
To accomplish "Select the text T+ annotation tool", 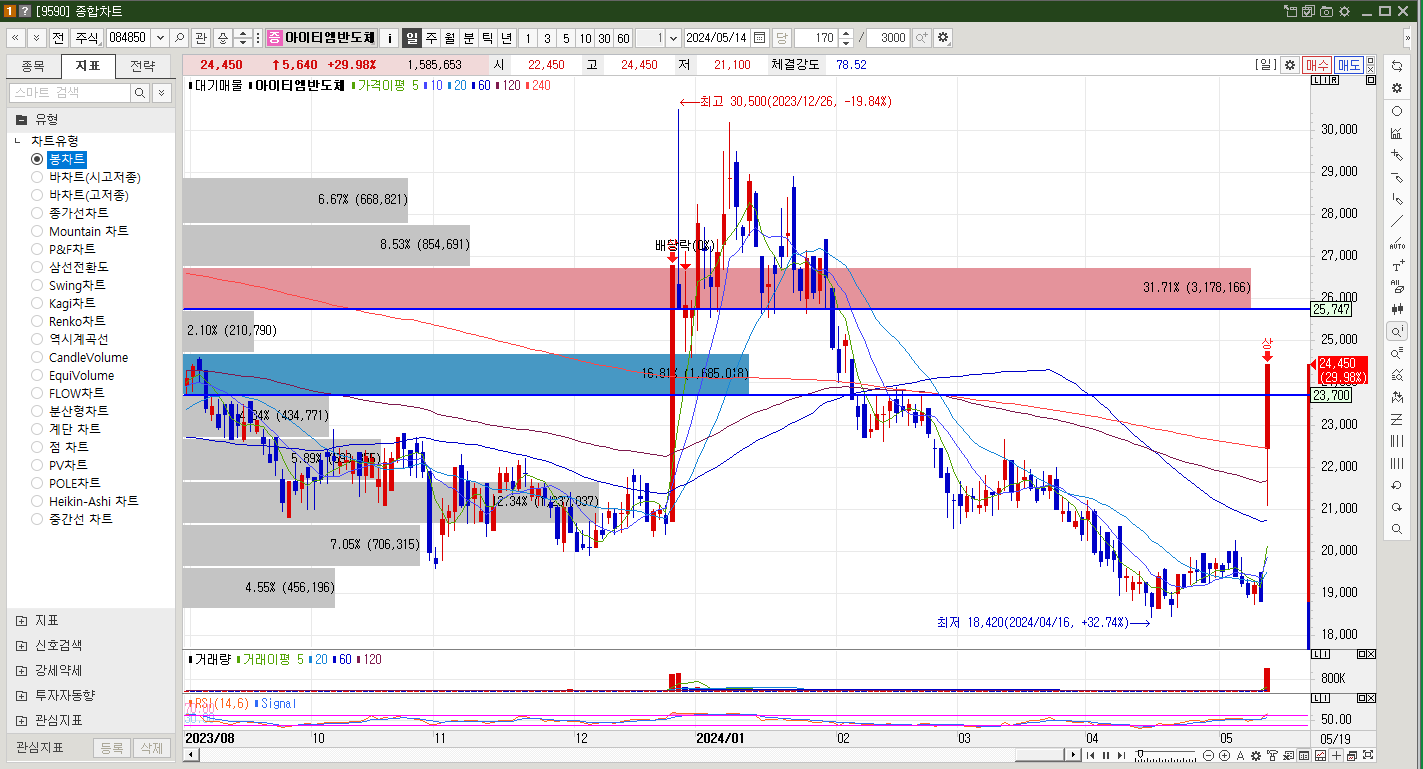I will 1397,266.
